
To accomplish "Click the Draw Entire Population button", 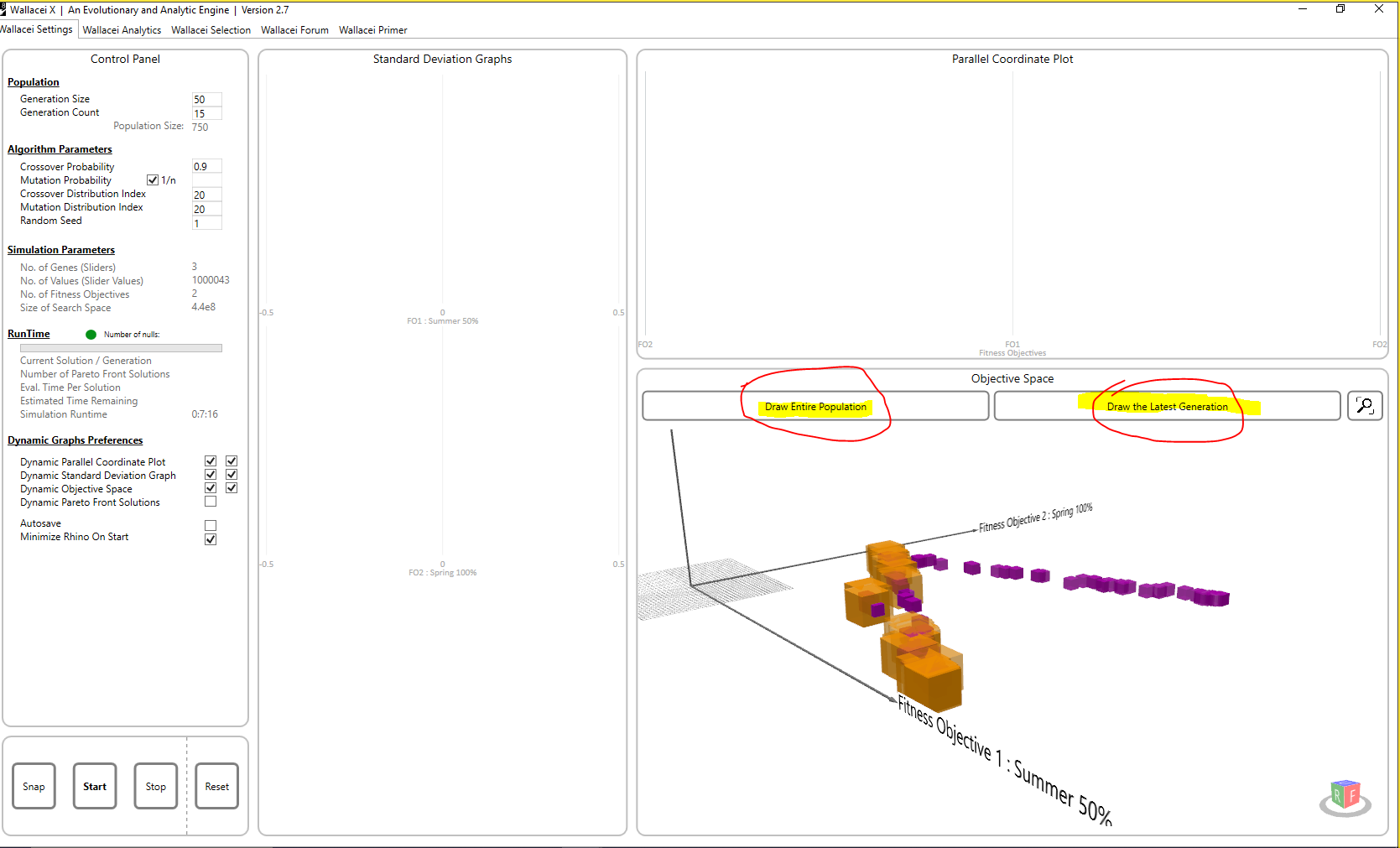I will 815,407.
